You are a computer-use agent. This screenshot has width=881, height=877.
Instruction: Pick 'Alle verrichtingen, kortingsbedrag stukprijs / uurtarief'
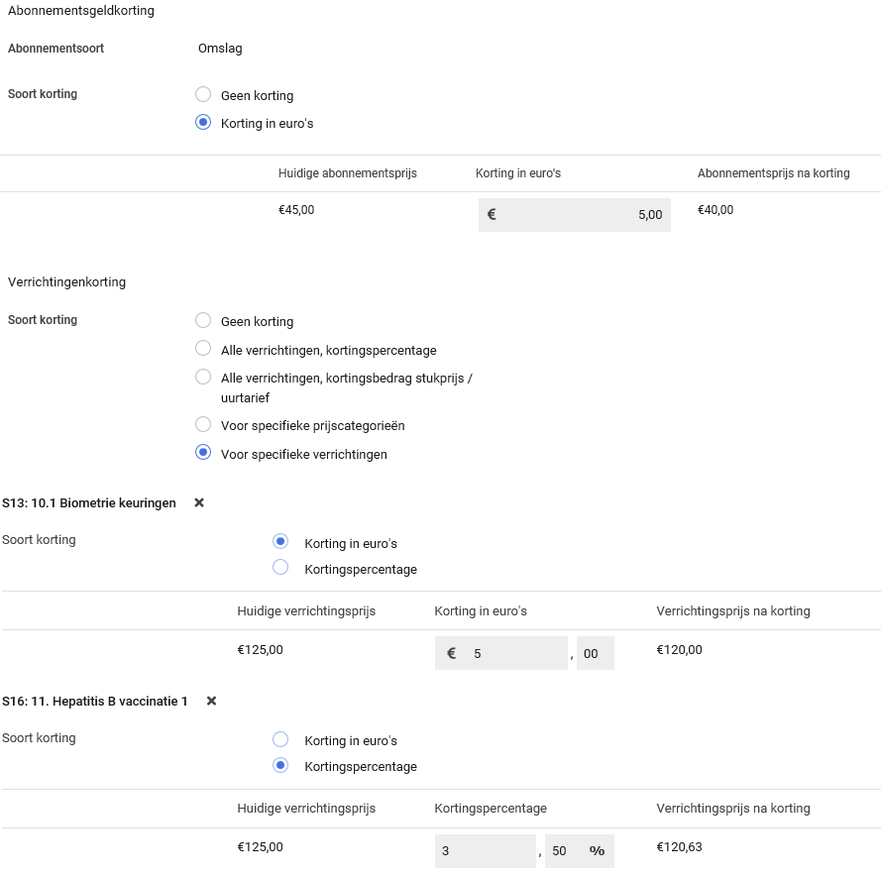[x=203, y=377]
